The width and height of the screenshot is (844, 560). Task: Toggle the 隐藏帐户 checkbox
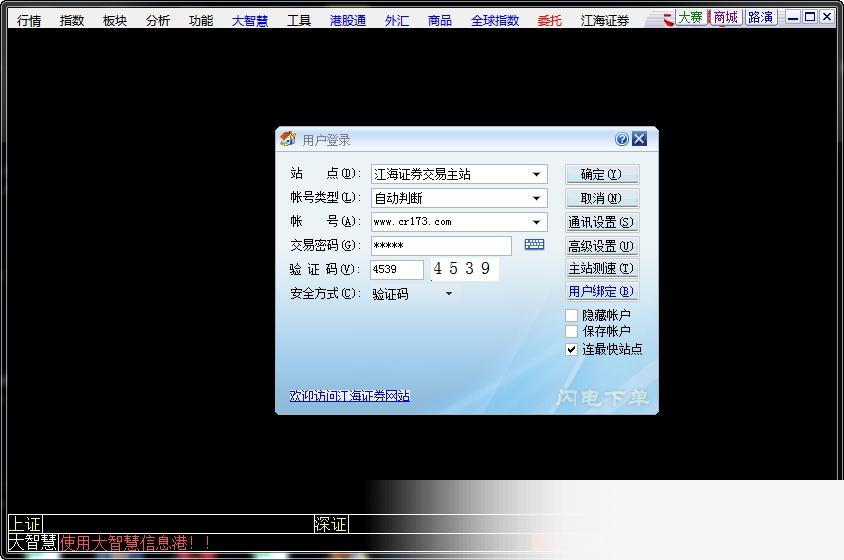[x=571, y=315]
